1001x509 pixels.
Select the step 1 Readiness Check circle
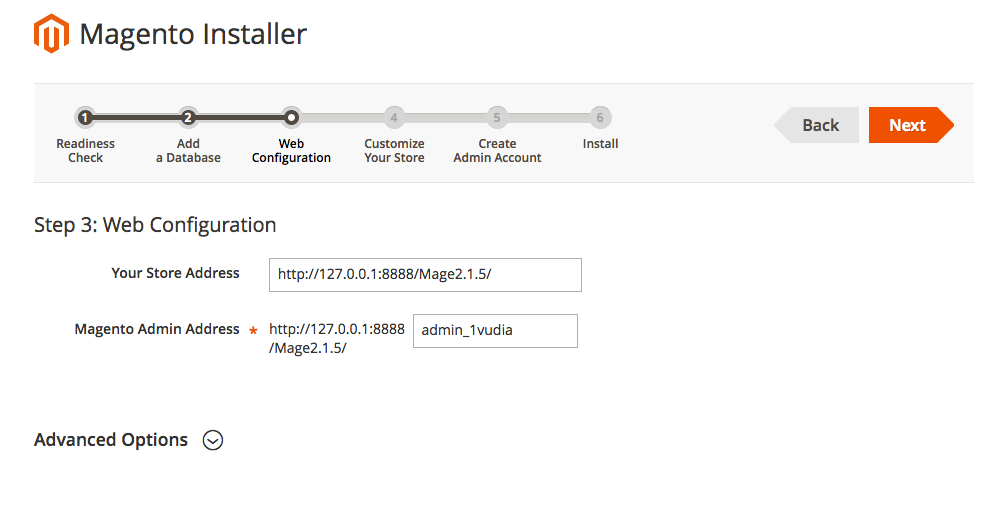[x=85, y=118]
